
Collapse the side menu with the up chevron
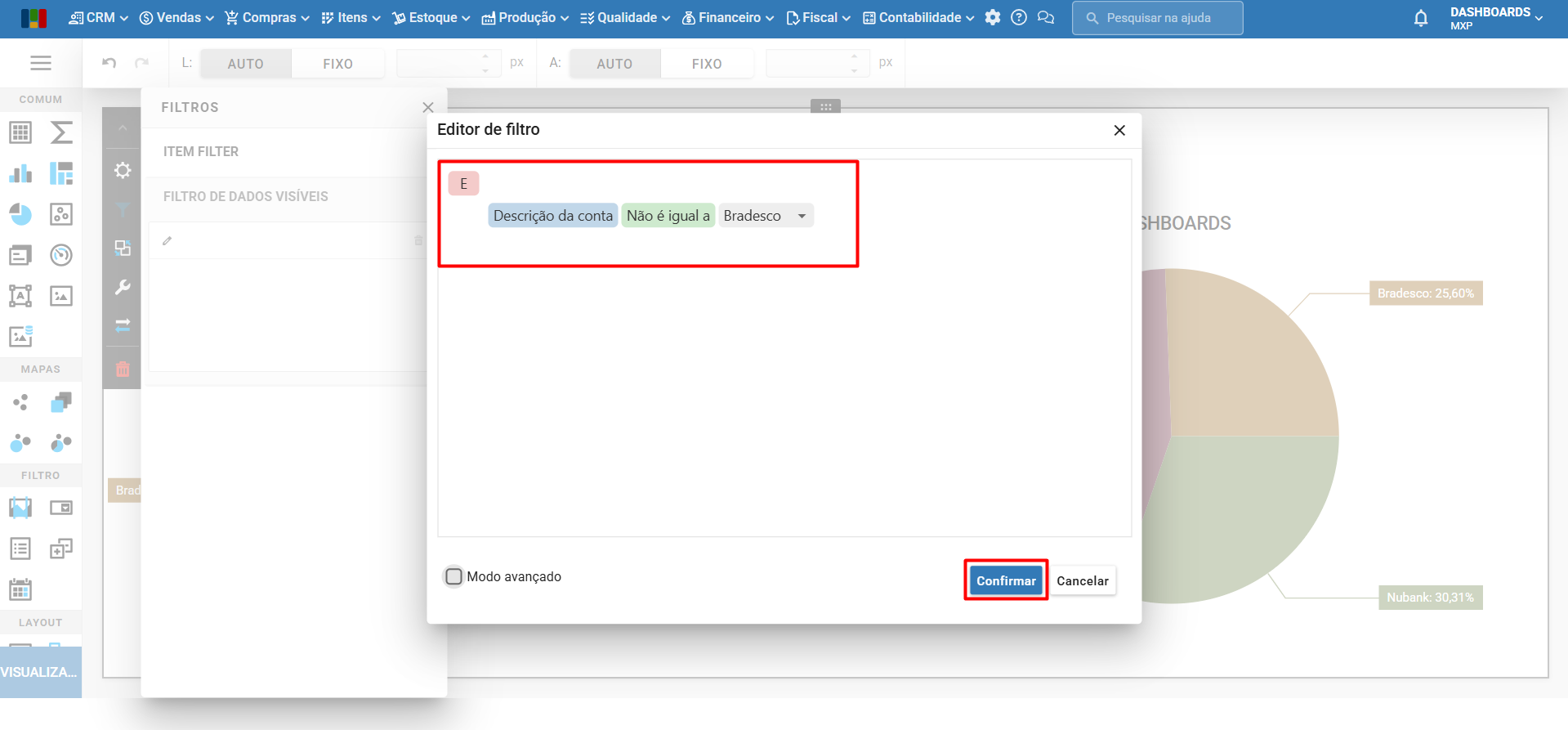[123, 128]
